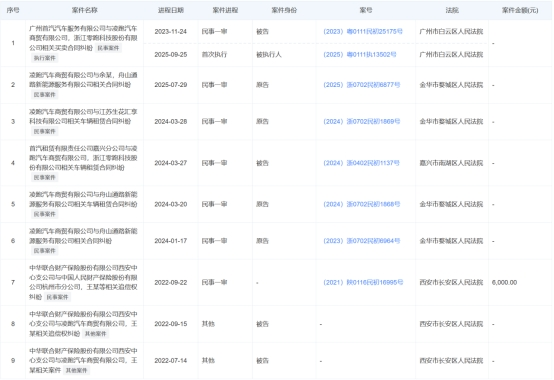Select the date cell 2024-03-27
This screenshot has height=380, width=554.
click(171, 163)
